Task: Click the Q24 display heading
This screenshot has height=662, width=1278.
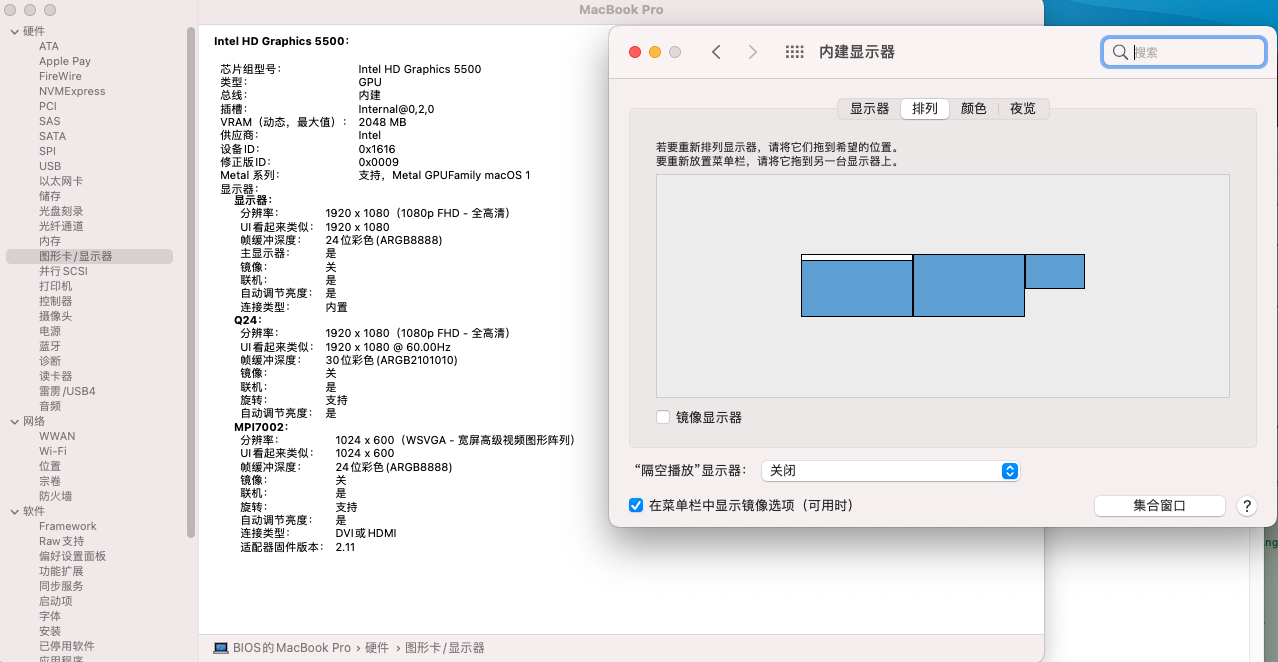Action: pos(247,320)
